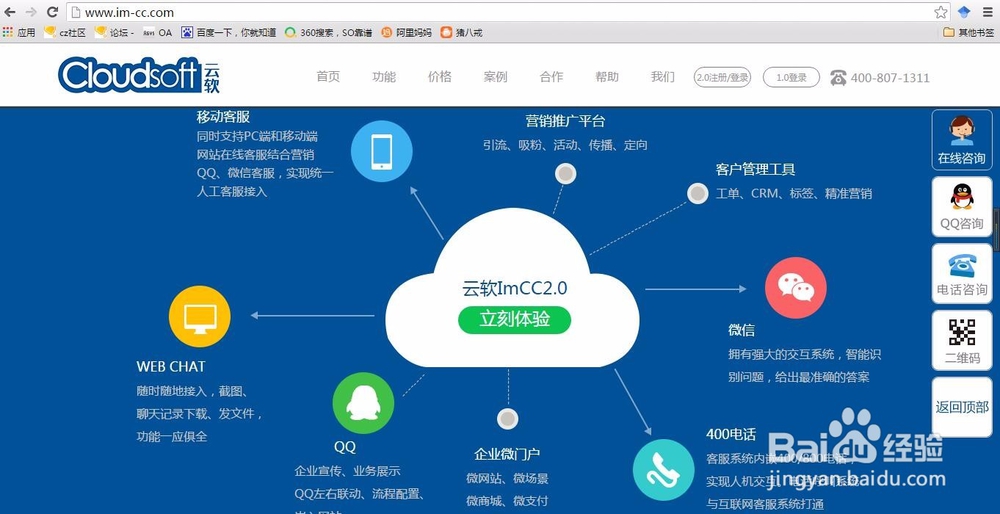Open the 其他书签 folder
This screenshot has height=514, width=1000.
click(969, 33)
